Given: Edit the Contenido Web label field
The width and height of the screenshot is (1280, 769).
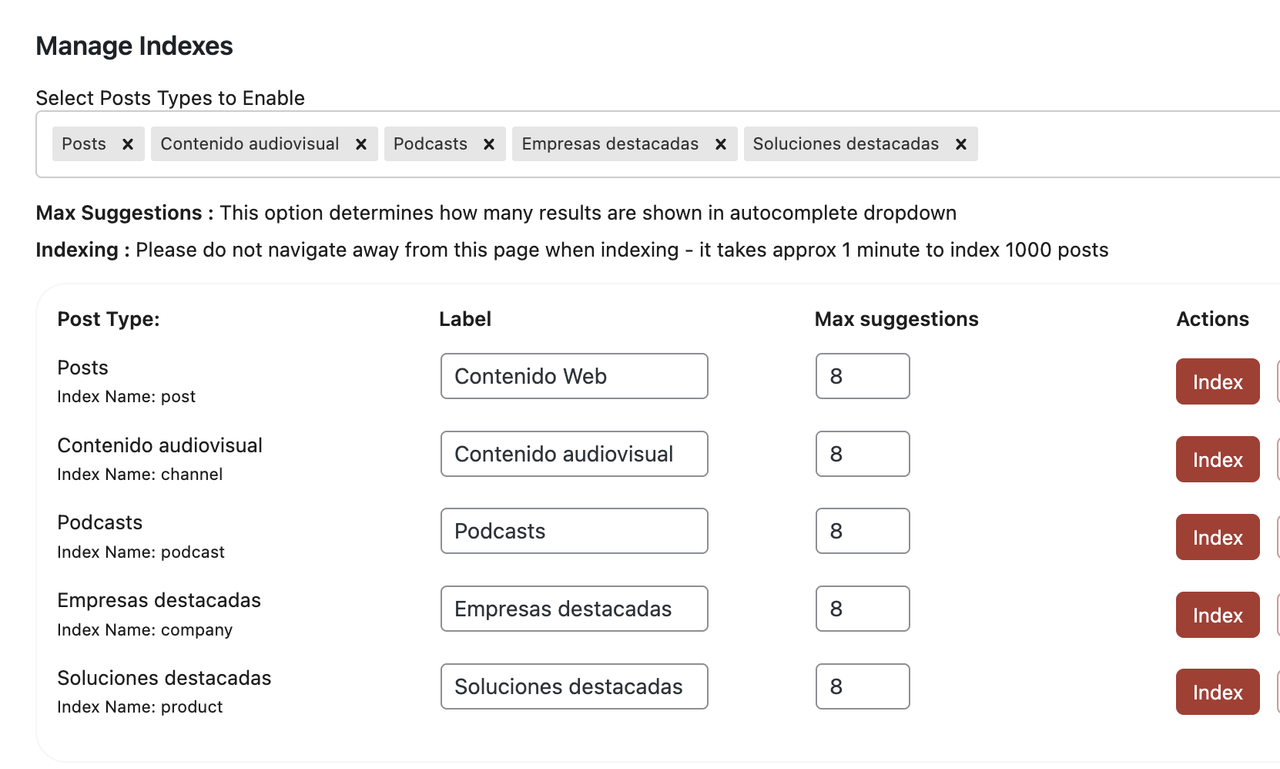Looking at the screenshot, I should pyautogui.click(x=574, y=376).
